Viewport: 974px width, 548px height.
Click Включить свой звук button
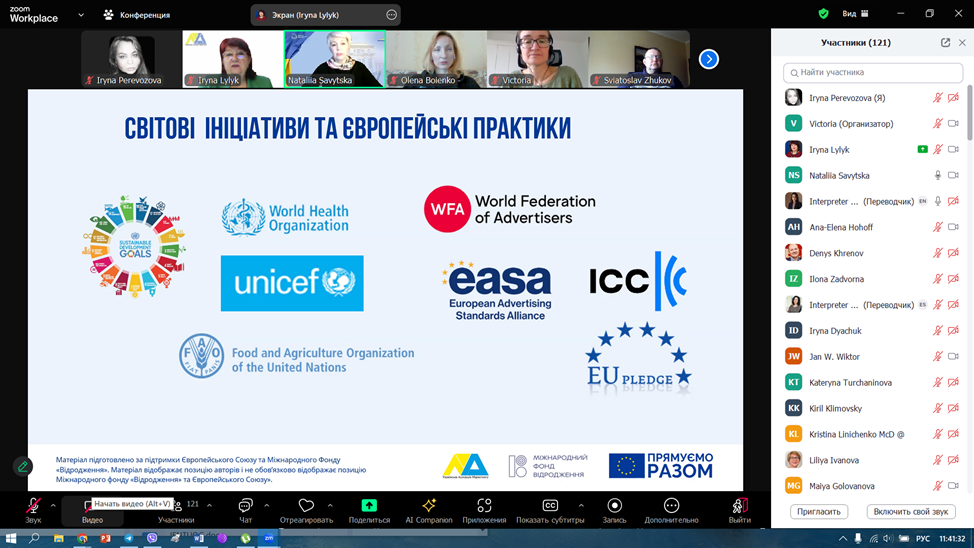(x=911, y=511)
